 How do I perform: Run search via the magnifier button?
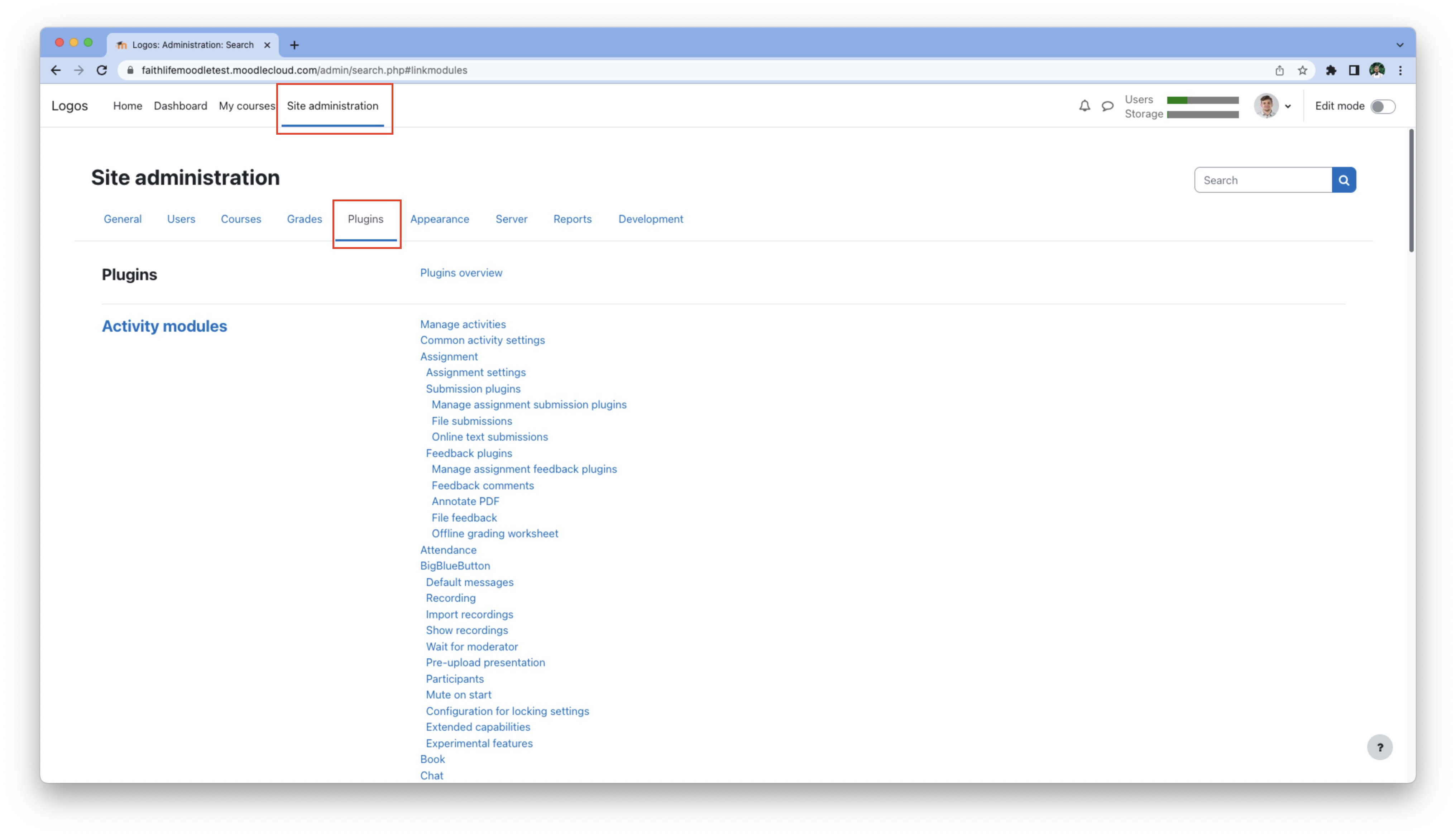point(1344,180)
